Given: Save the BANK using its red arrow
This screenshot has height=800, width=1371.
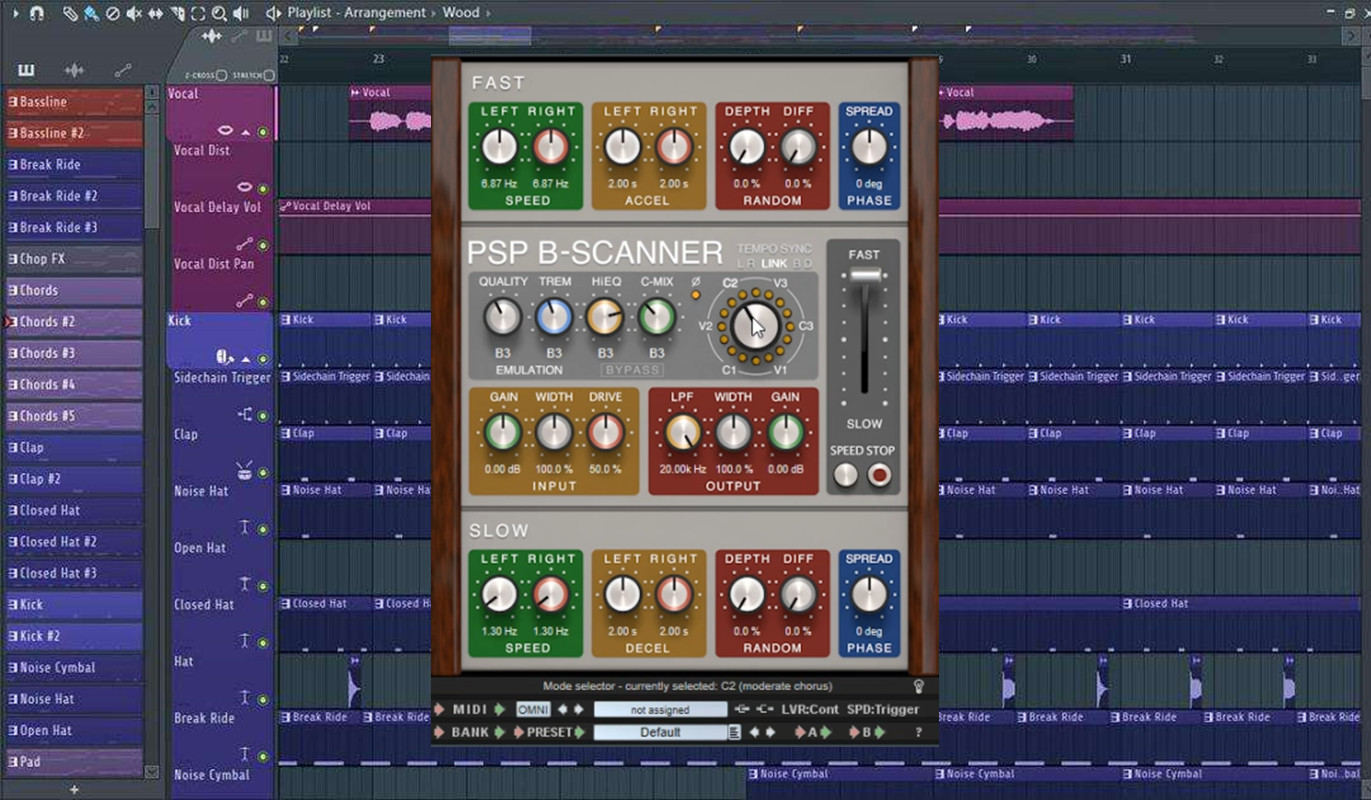Looking at the screenshot, I should click(x=438, y=732).
